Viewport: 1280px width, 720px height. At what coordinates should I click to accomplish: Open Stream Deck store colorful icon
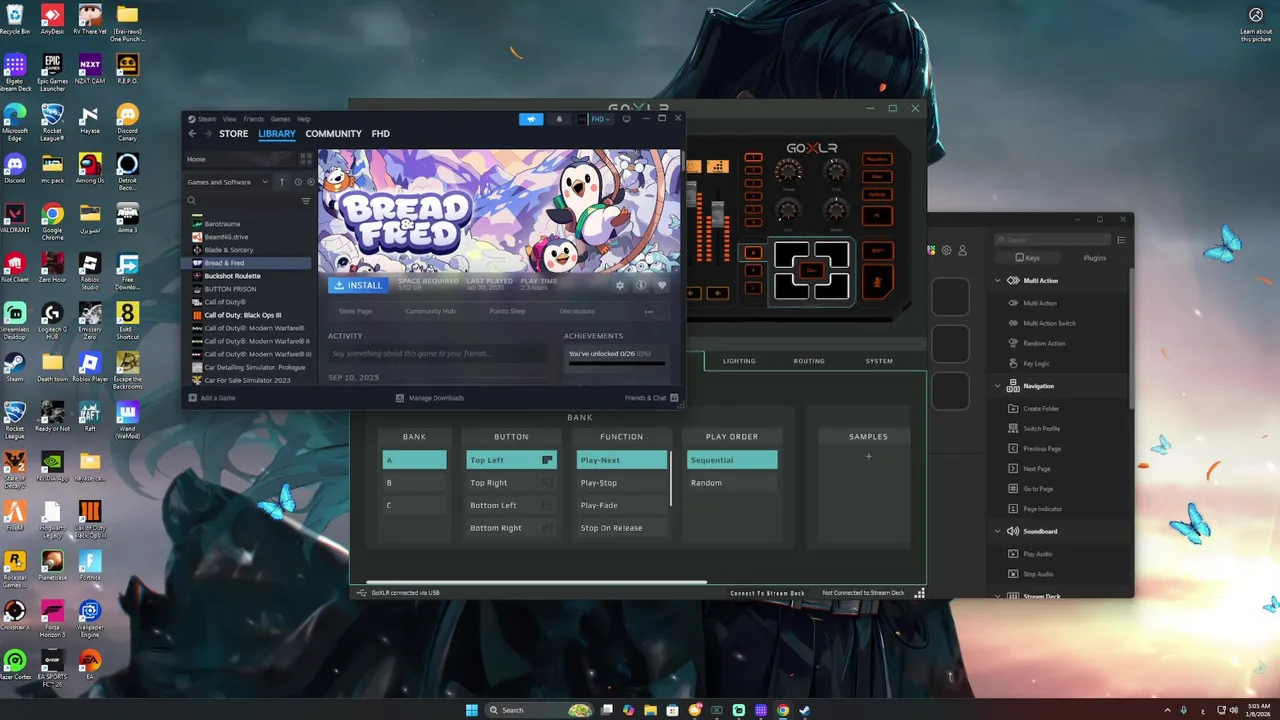932,250
